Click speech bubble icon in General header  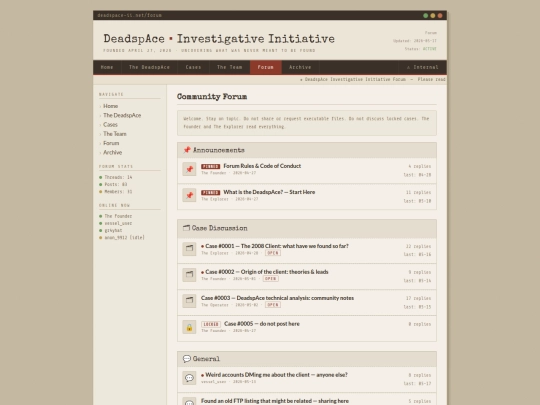click(187, 359)
